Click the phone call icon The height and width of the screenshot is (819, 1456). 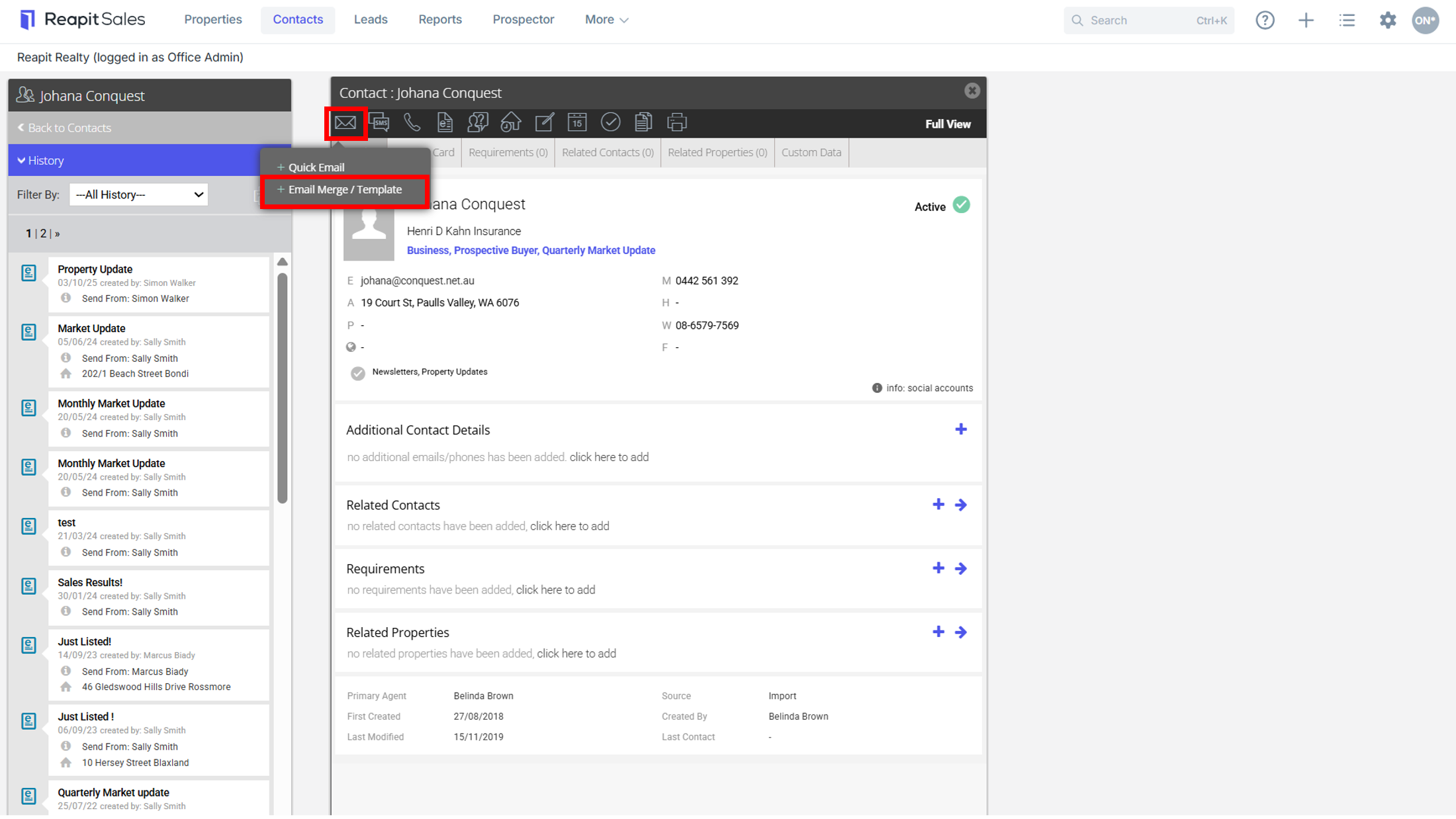click(412, 122)
